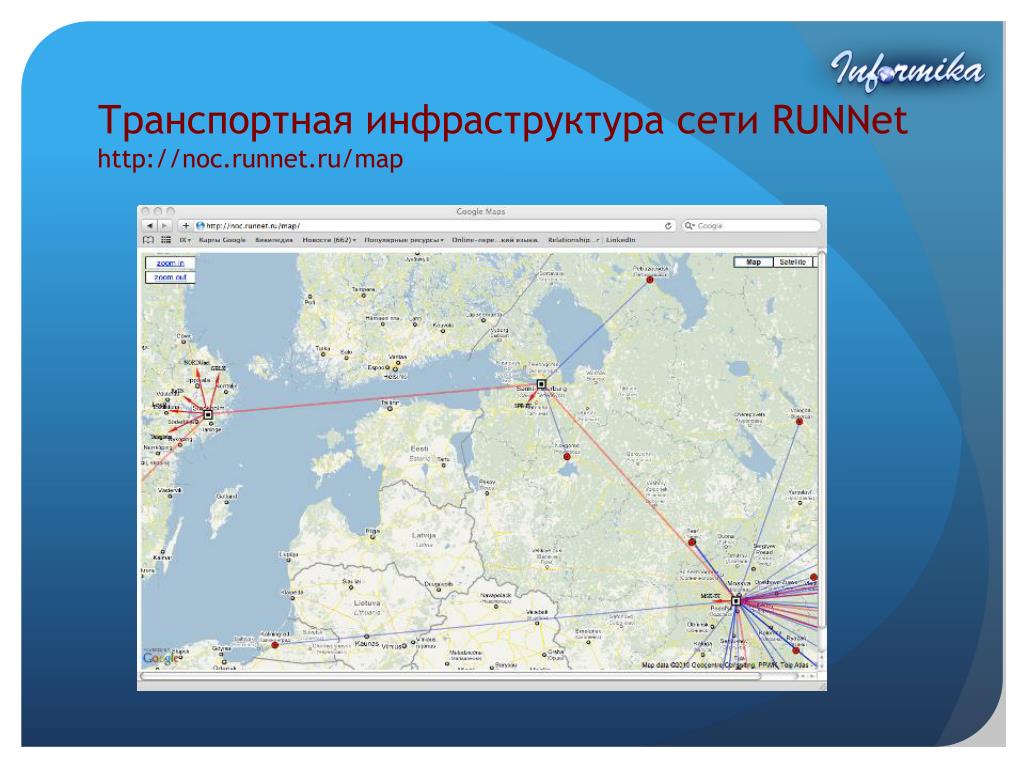The width and height of the screenshot is (1024, 768).
Task: Open the Online-перевод bookmark
Action: [x=495, y=240]
